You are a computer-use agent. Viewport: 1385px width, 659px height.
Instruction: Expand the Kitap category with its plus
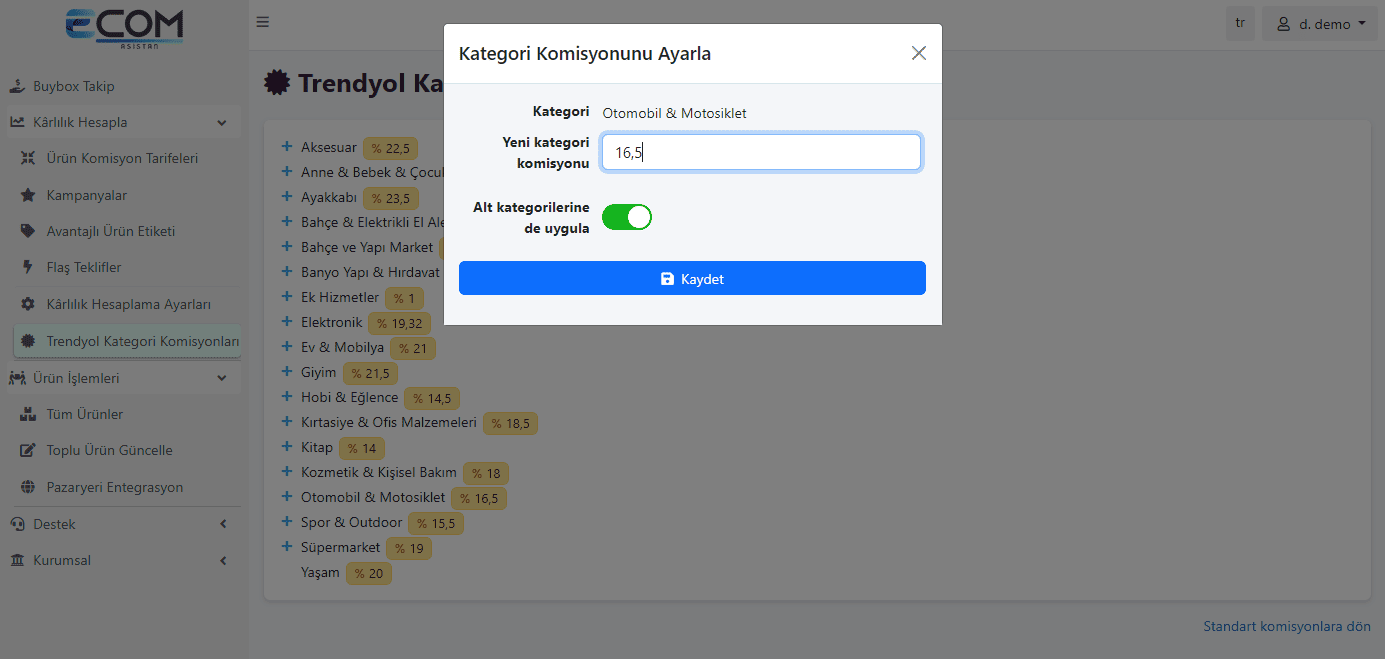click(287, 447)
